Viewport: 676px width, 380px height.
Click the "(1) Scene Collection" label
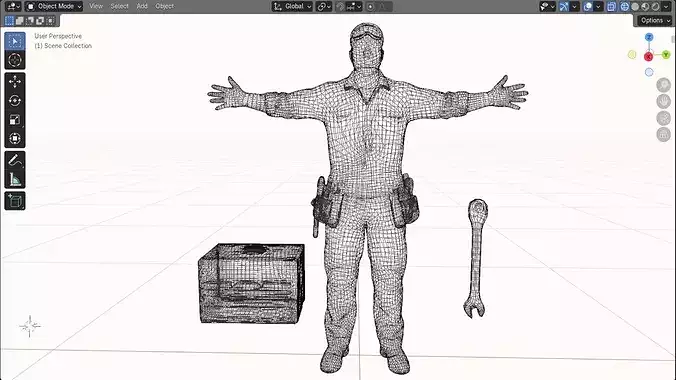pos(63,46)
